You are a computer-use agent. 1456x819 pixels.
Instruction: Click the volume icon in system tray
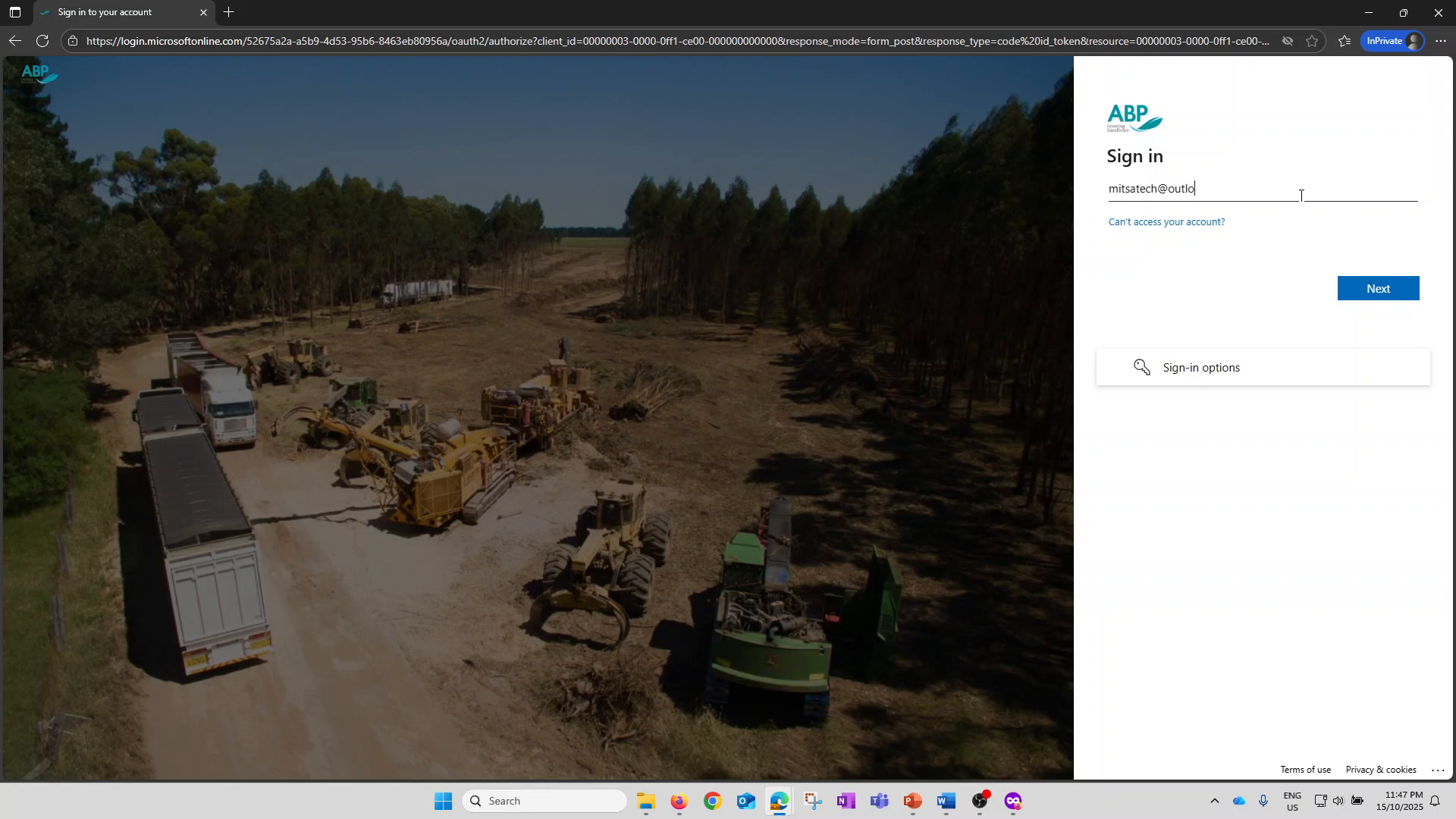[1338, 801]
